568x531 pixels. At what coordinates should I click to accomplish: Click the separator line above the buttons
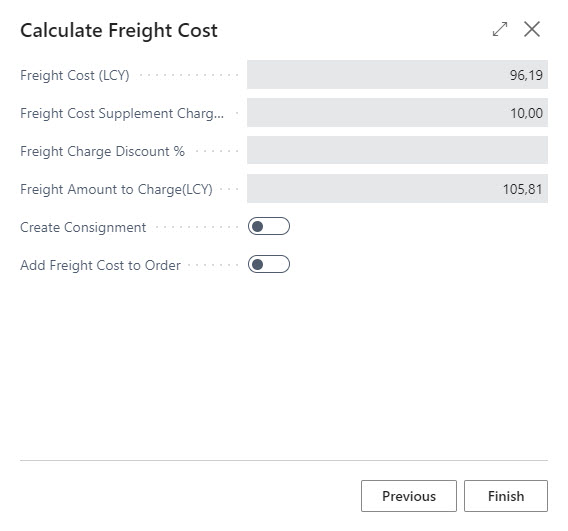tap(284, 460)
